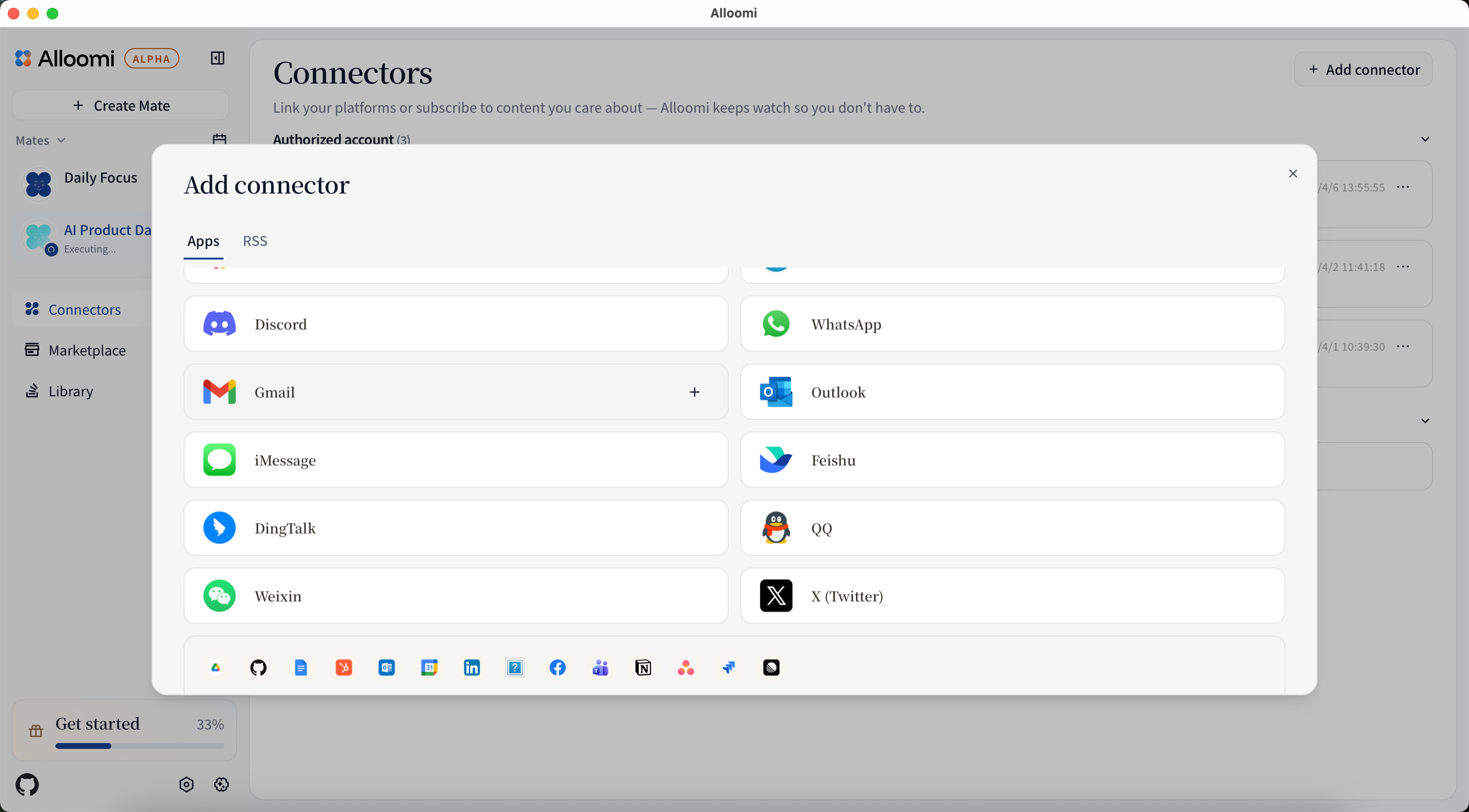Close the Add connector dialog
The width and height of the screenshot is (1469, 812).
pos(1293,173)
